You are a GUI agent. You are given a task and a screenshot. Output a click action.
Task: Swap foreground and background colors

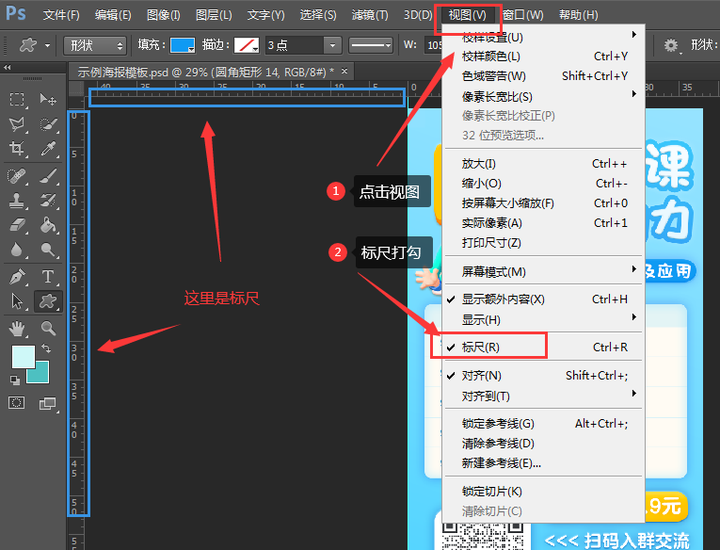pyautogui.click(x=46, y=348)
